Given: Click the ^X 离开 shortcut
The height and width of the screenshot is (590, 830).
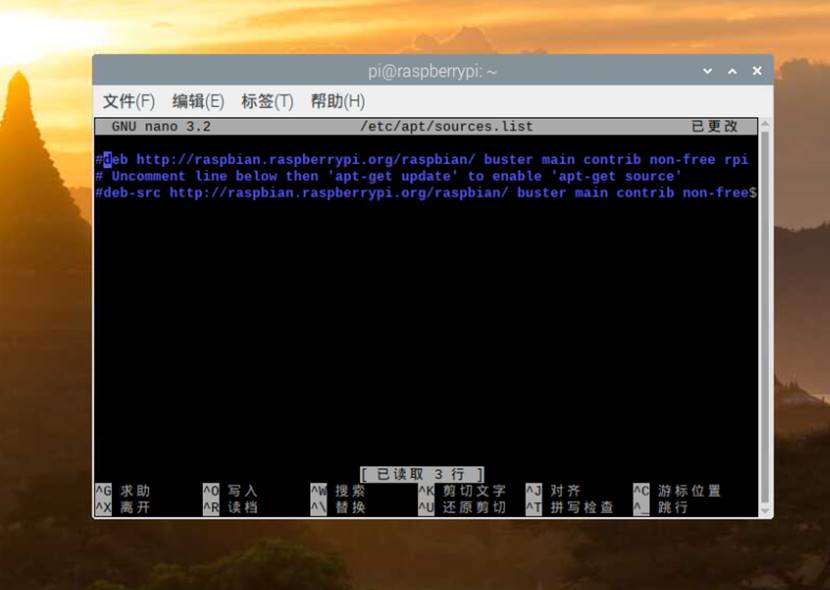Looking at the screenshot, I should [x=123, y=508].
